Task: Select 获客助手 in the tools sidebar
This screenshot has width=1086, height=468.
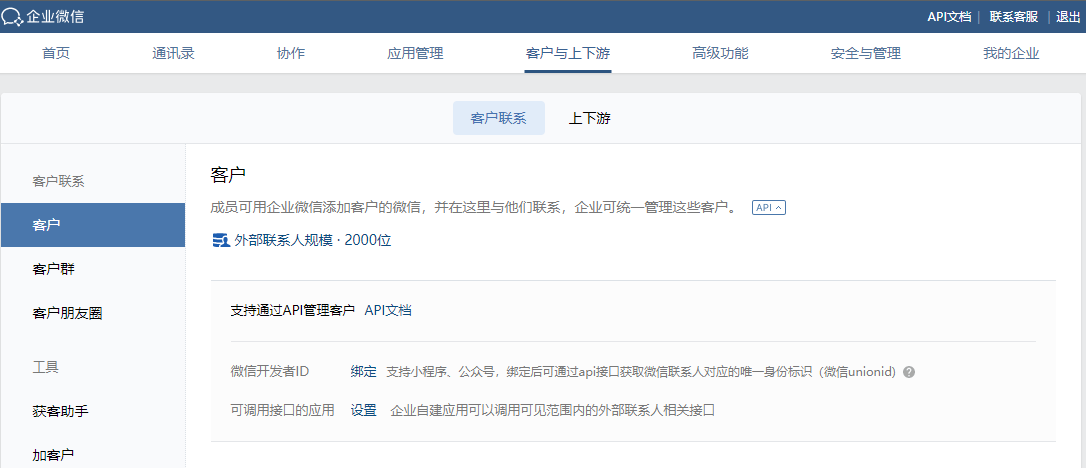Action: pyautogui.click(x=60, y=411)
